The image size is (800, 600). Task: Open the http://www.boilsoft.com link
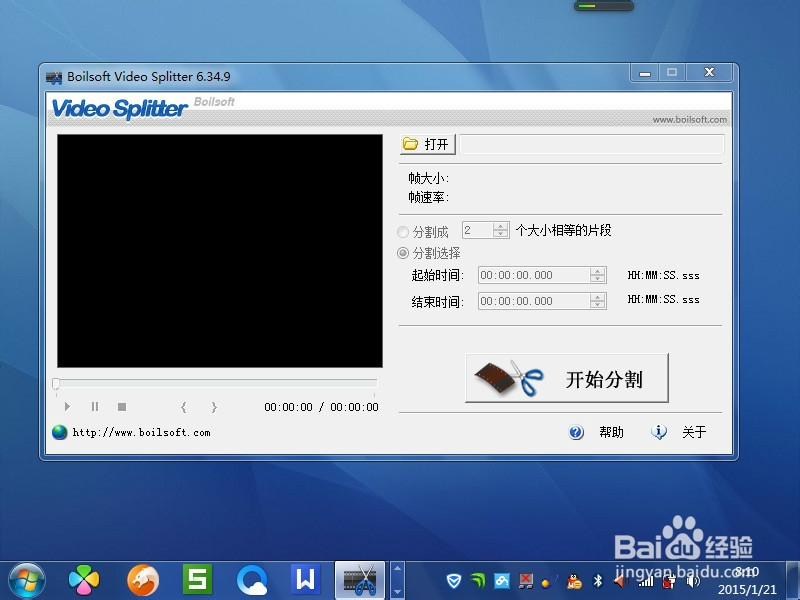[141, 433]
